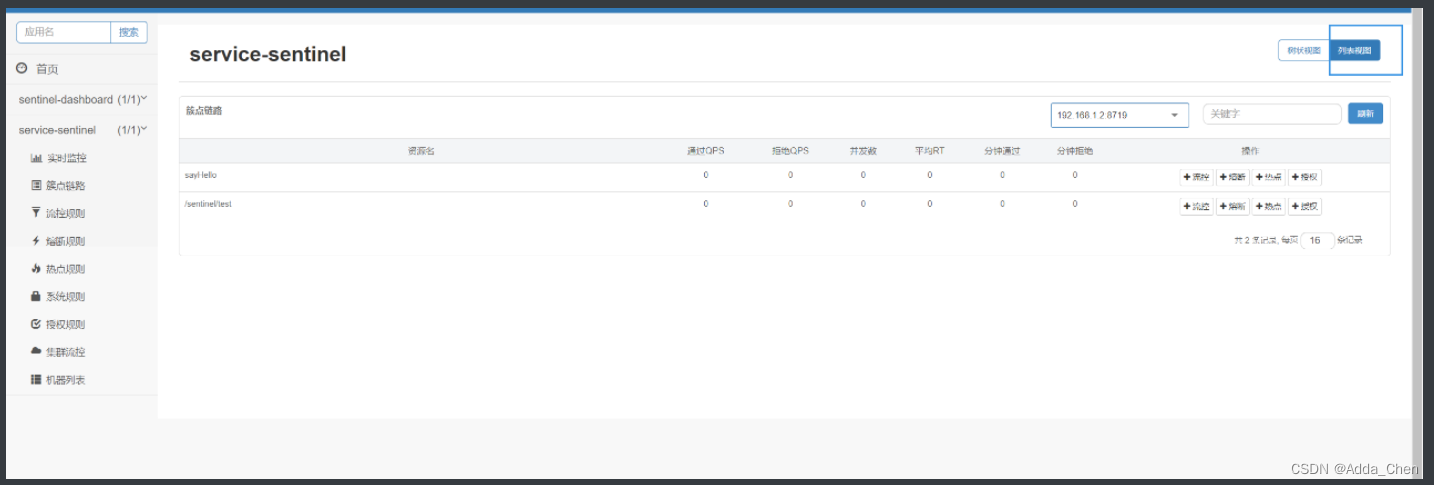Click the 搜索 search button in sidebar

[x=129, y=32]
